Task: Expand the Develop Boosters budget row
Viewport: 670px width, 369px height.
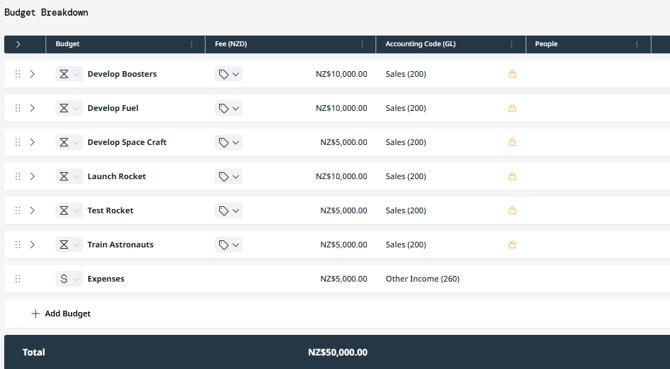Action: point(32,74)
